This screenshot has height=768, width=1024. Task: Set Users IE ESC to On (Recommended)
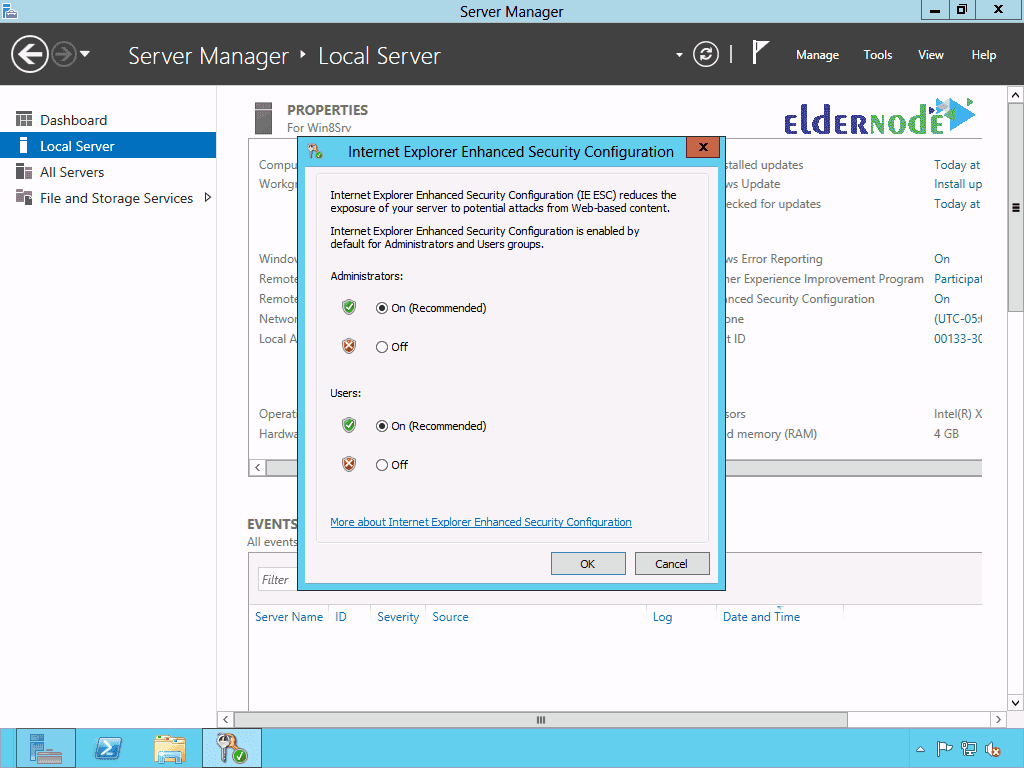pos(430,426)
